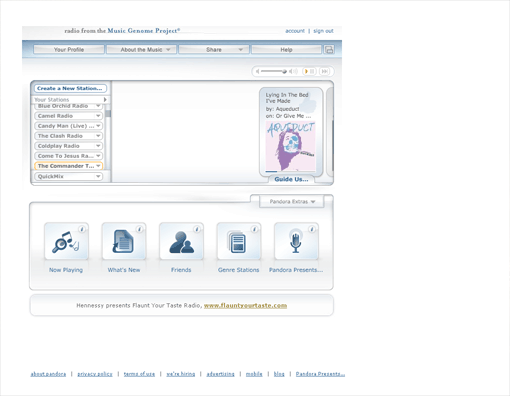Click the info icon on Friends tile

pos(197,229)
